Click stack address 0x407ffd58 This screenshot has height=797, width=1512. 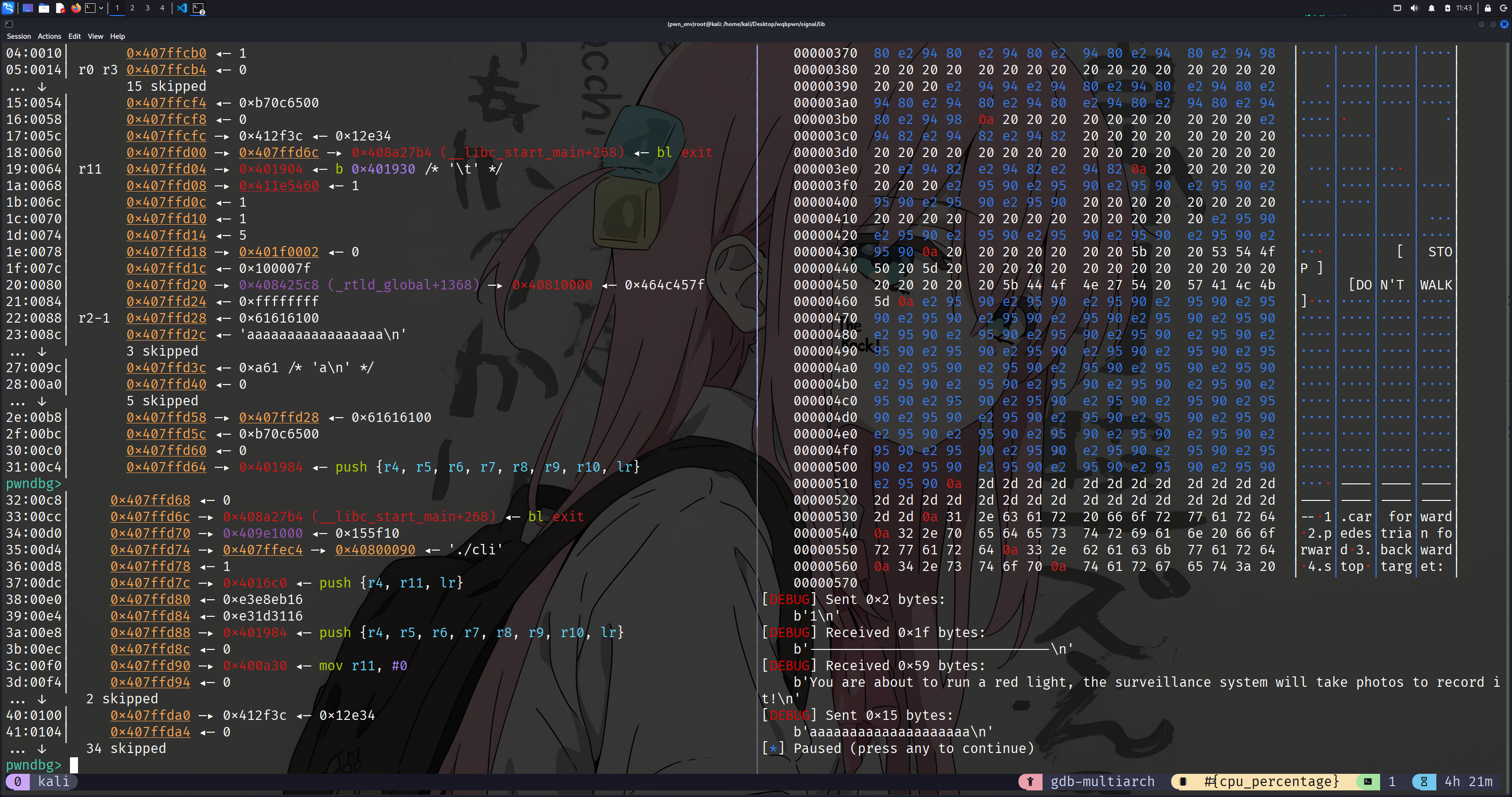click(167, 418)
